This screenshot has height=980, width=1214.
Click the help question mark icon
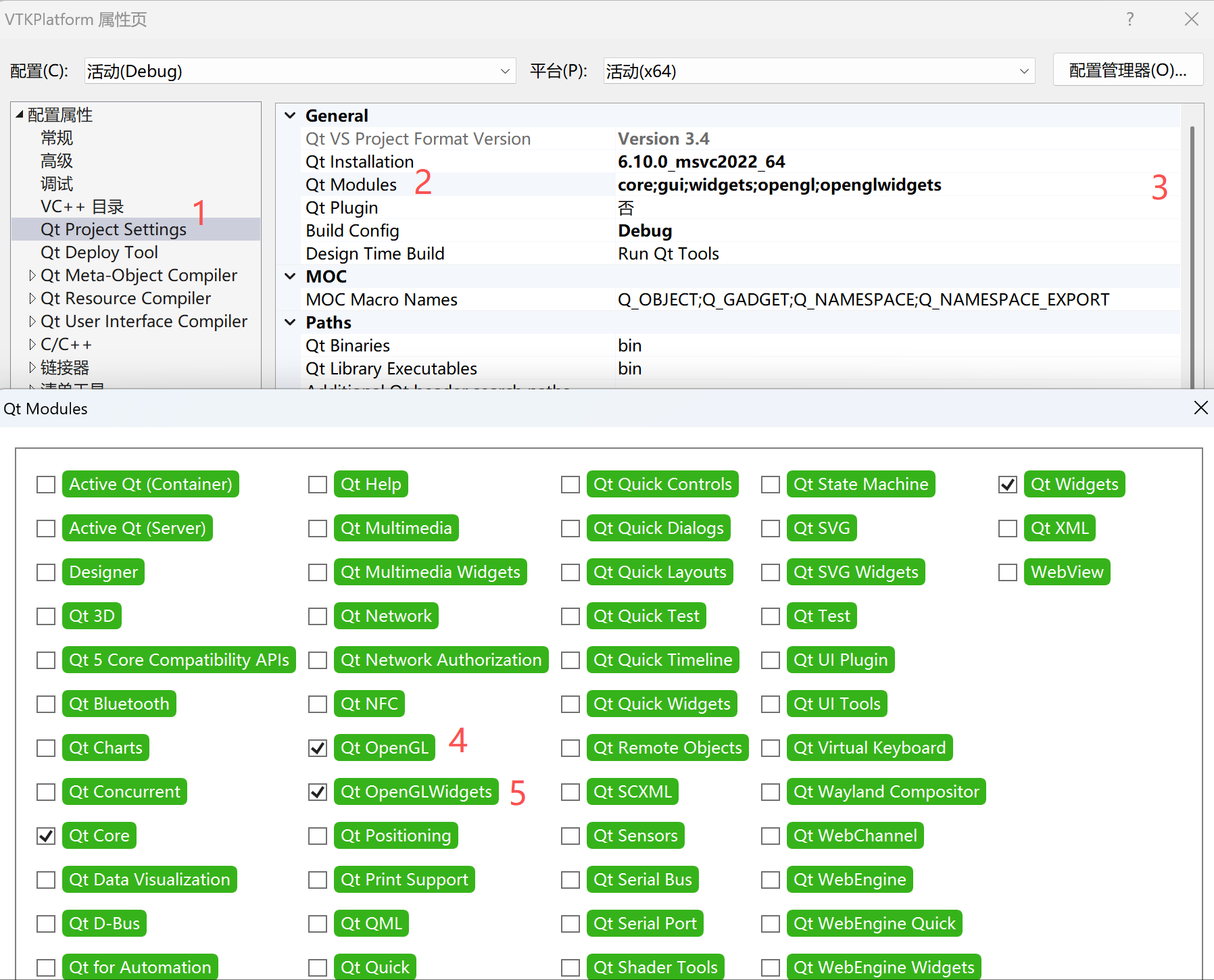point(1130,19)
